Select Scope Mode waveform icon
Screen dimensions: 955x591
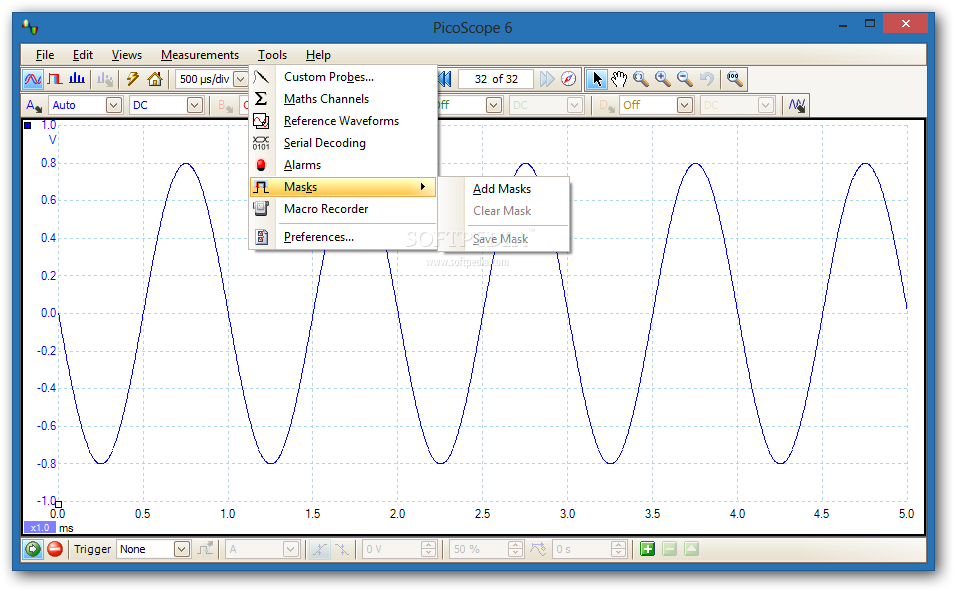33,79
